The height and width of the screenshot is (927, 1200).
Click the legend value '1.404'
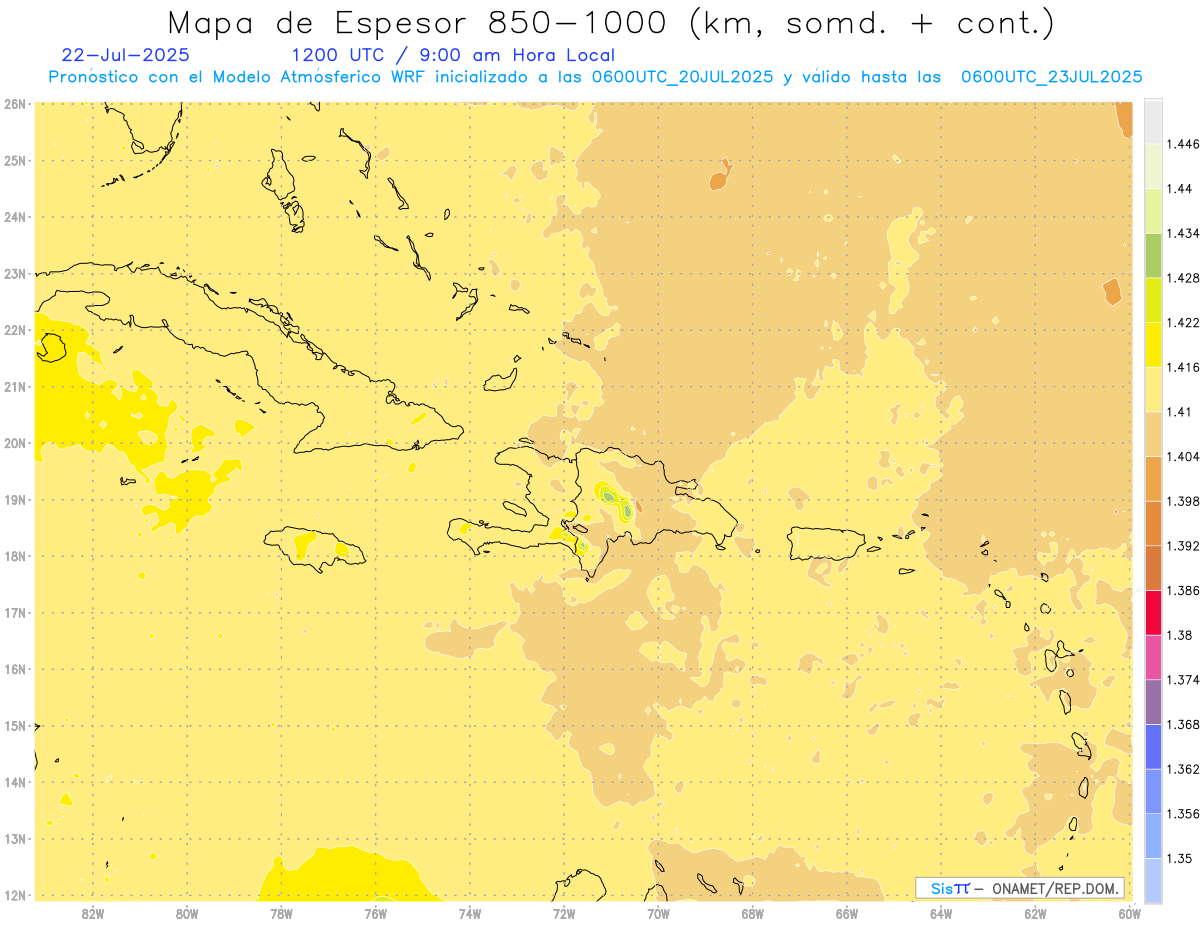point(1182,456)
